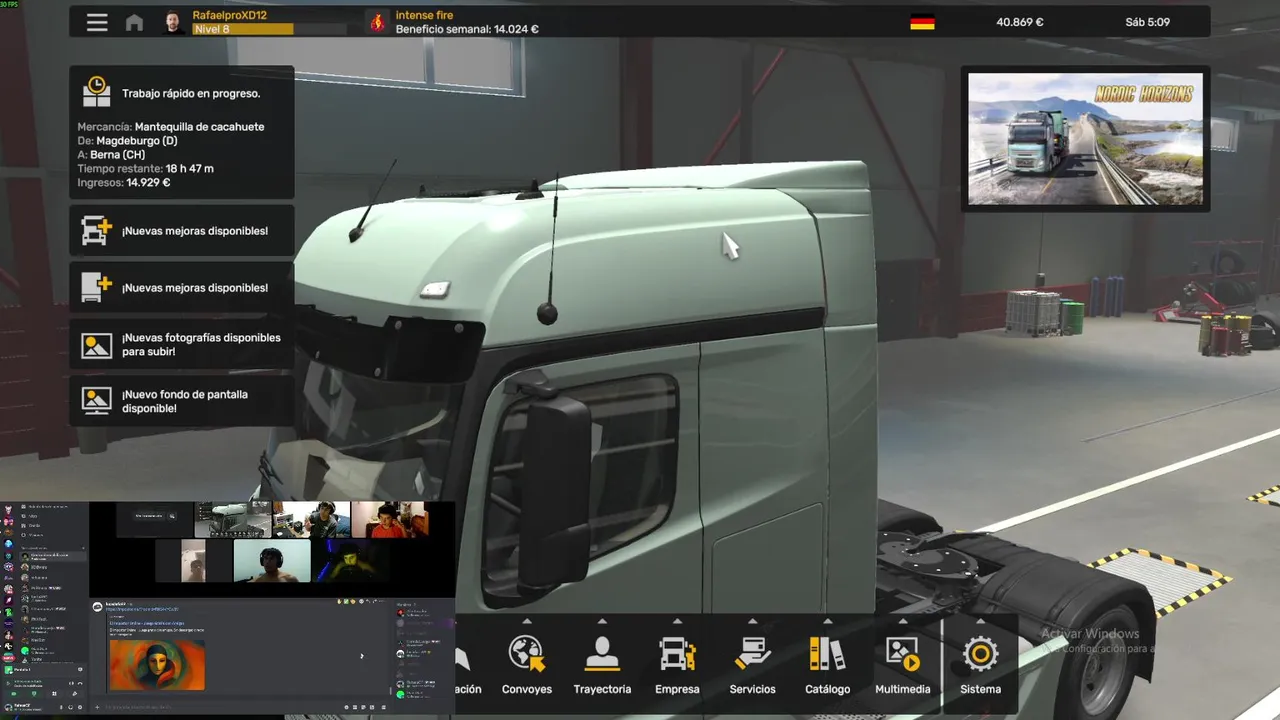Select the truck stream thumbnail in Discord
Viewport: 1280px width, 720px height.
tap(232, 519)
